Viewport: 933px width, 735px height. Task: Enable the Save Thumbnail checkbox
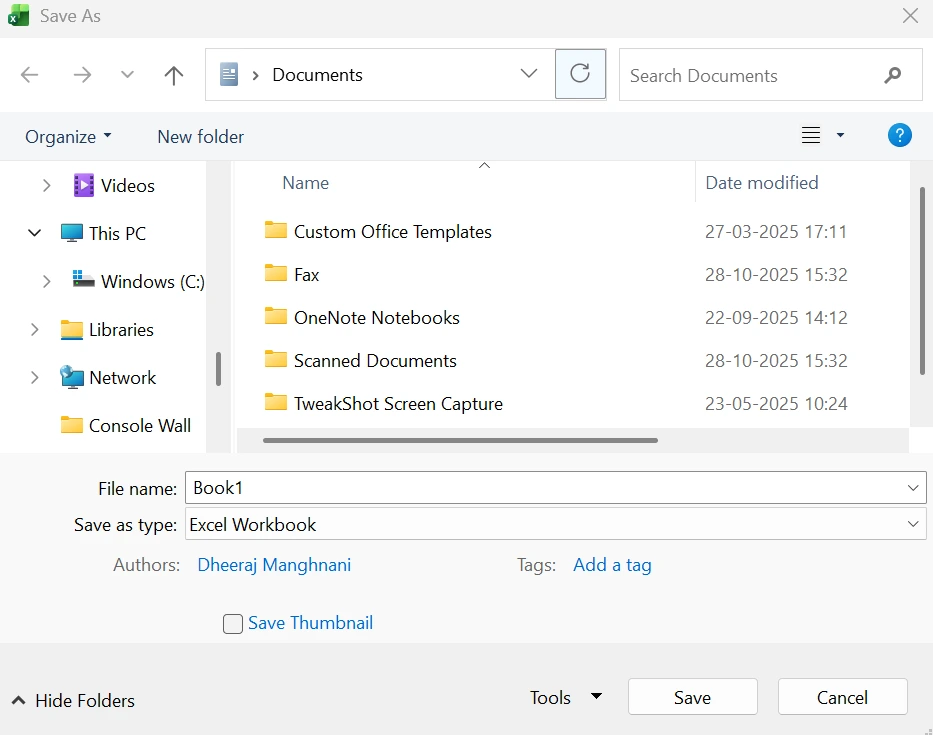pos(232,623)
